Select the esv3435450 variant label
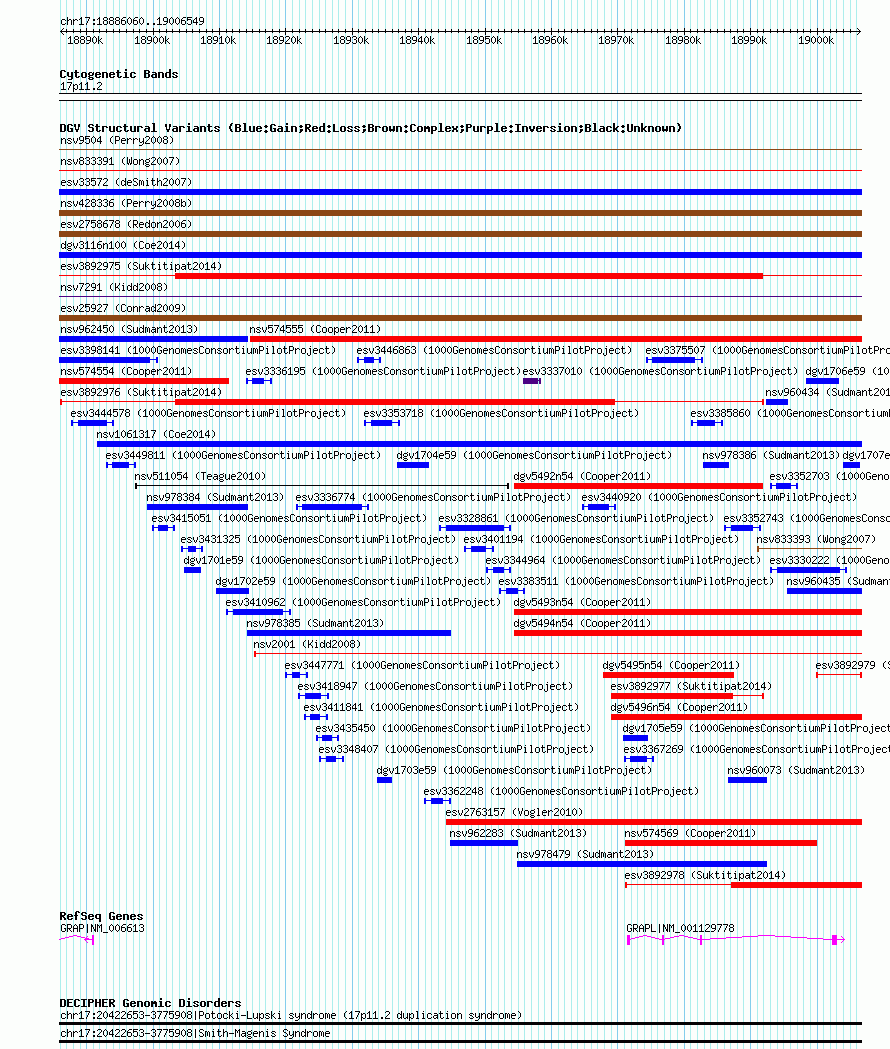The image size is (890, 1049). (x=453, y=729)
